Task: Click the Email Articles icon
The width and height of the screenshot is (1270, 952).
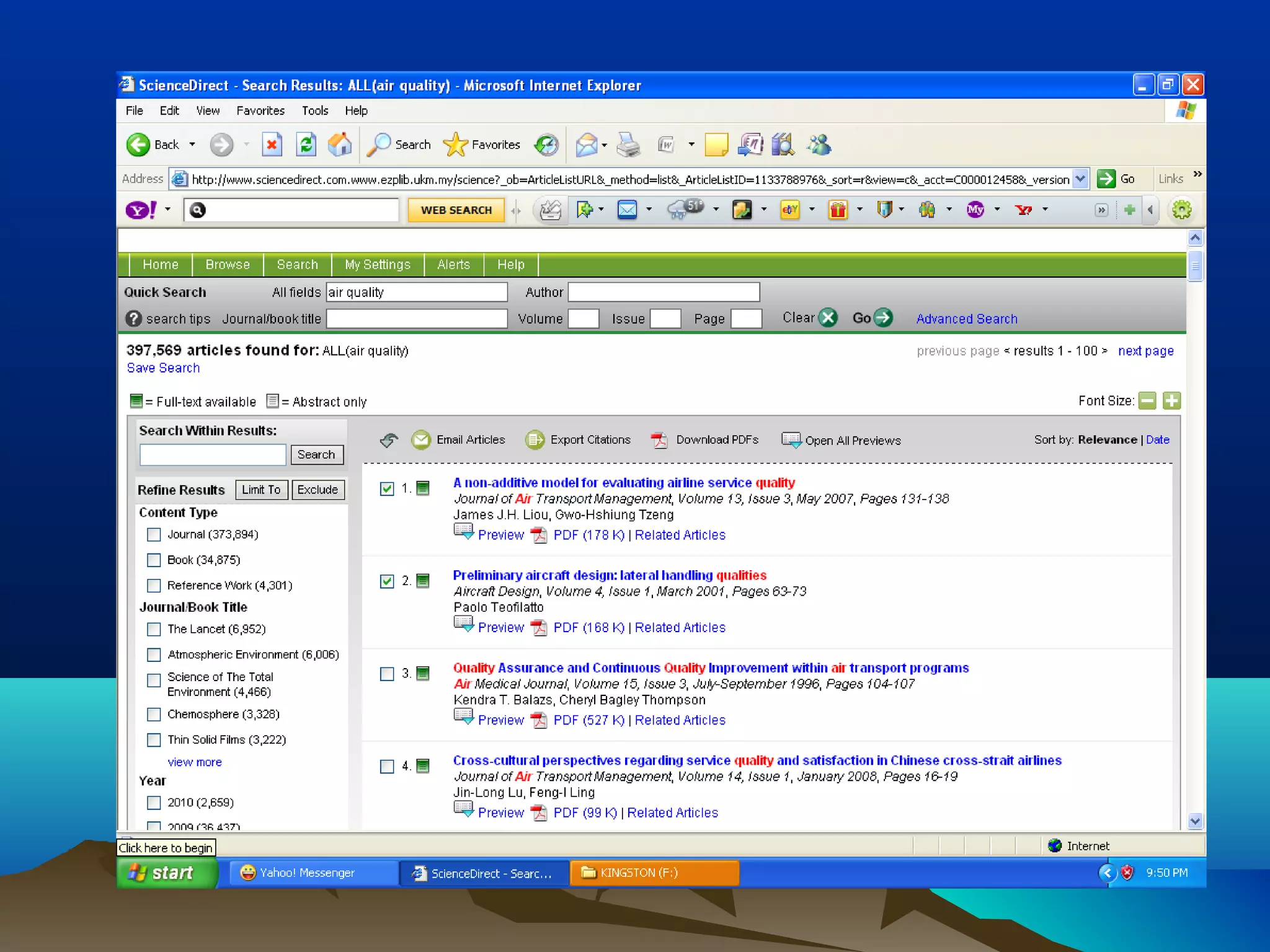Action: pyautogui.click(x=421, y=440)
